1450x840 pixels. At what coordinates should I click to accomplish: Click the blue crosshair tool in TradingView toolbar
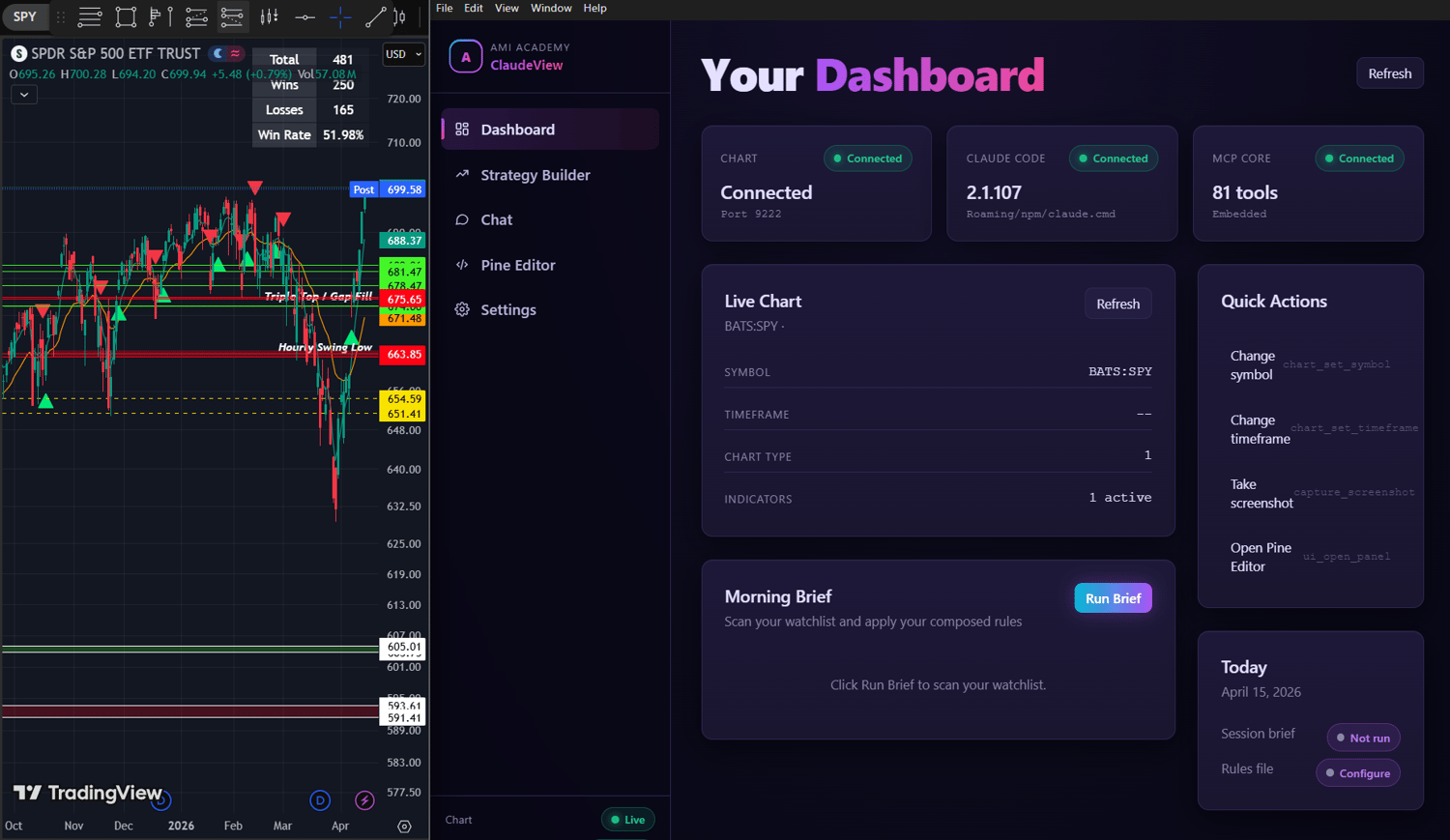click(340, 16)
